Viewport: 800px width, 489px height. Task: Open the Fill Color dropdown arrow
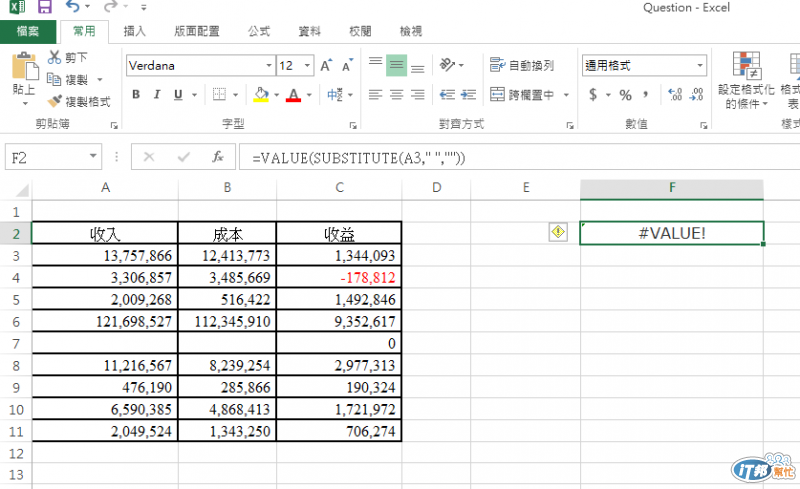pyautogui.click(x=277, y=95)
